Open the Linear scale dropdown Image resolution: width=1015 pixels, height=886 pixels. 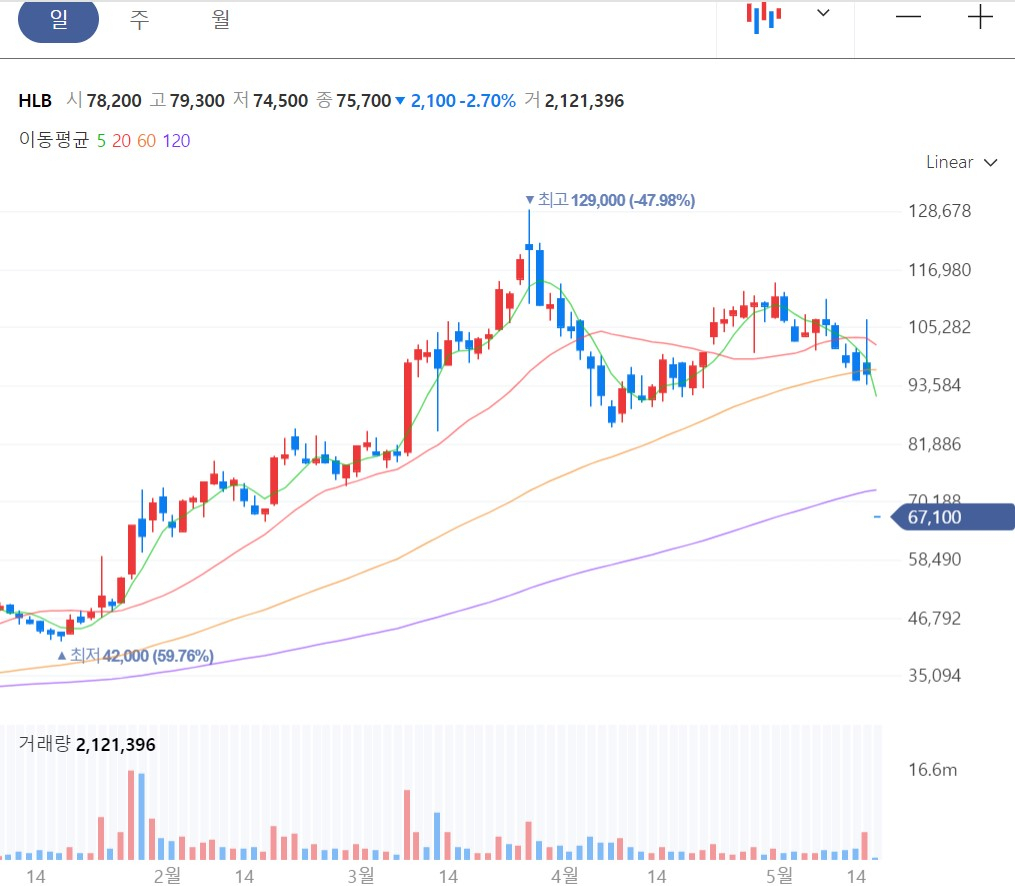tap(961, 162)
